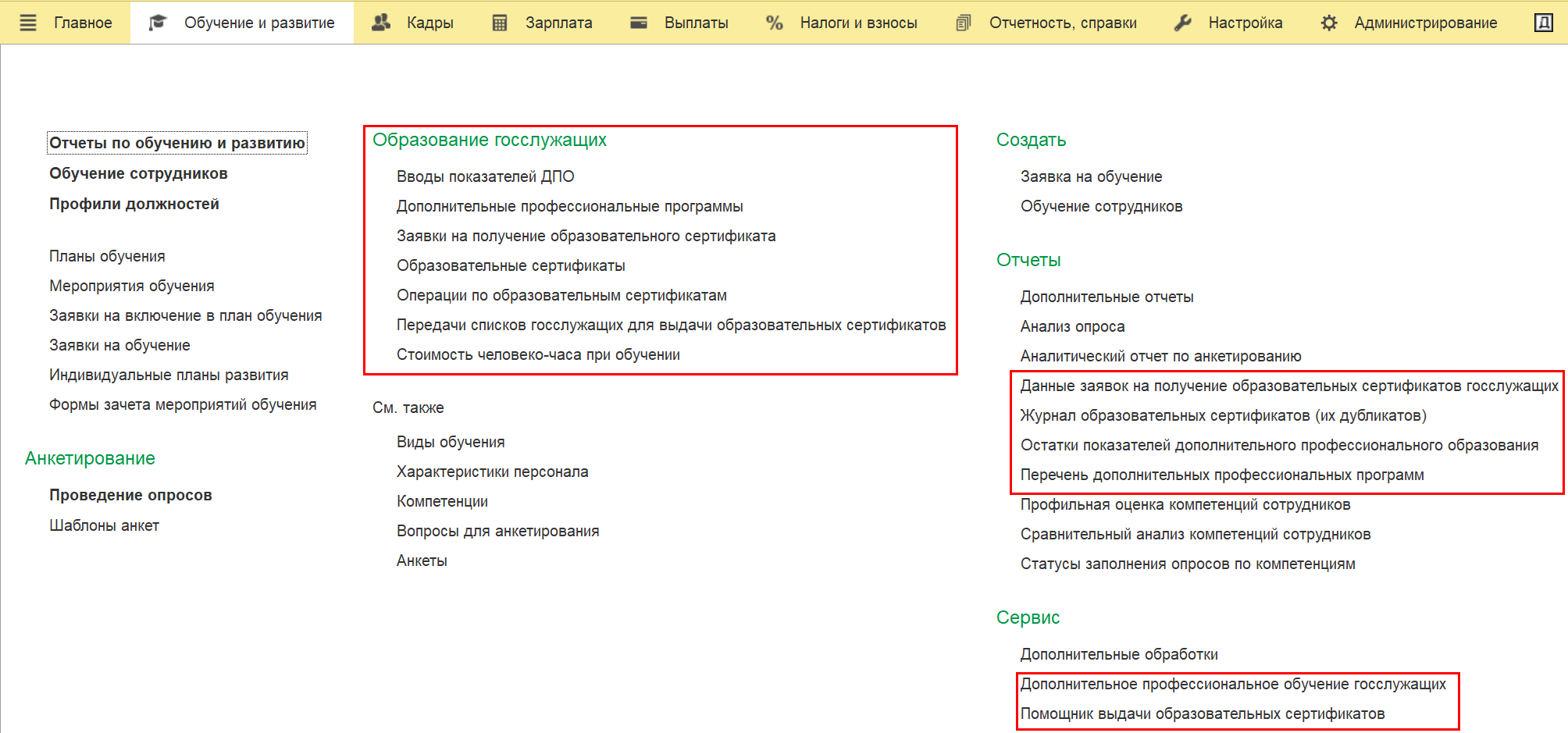Open Дополнительные обработки
The height and width of the screenshot is (733, 1568).
click(1119, 654)
